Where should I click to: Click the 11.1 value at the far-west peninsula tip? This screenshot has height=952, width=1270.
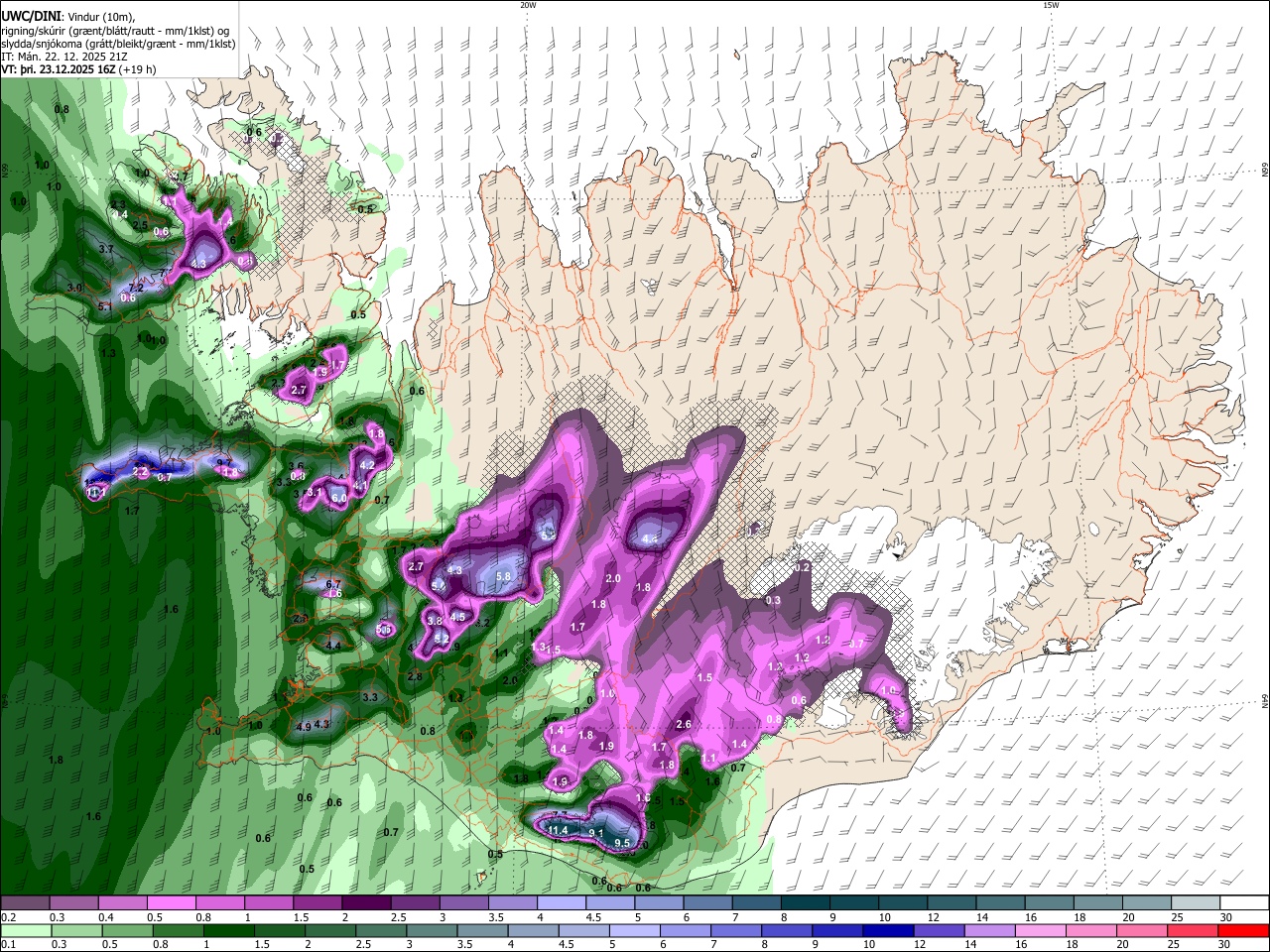coord(95,492)
